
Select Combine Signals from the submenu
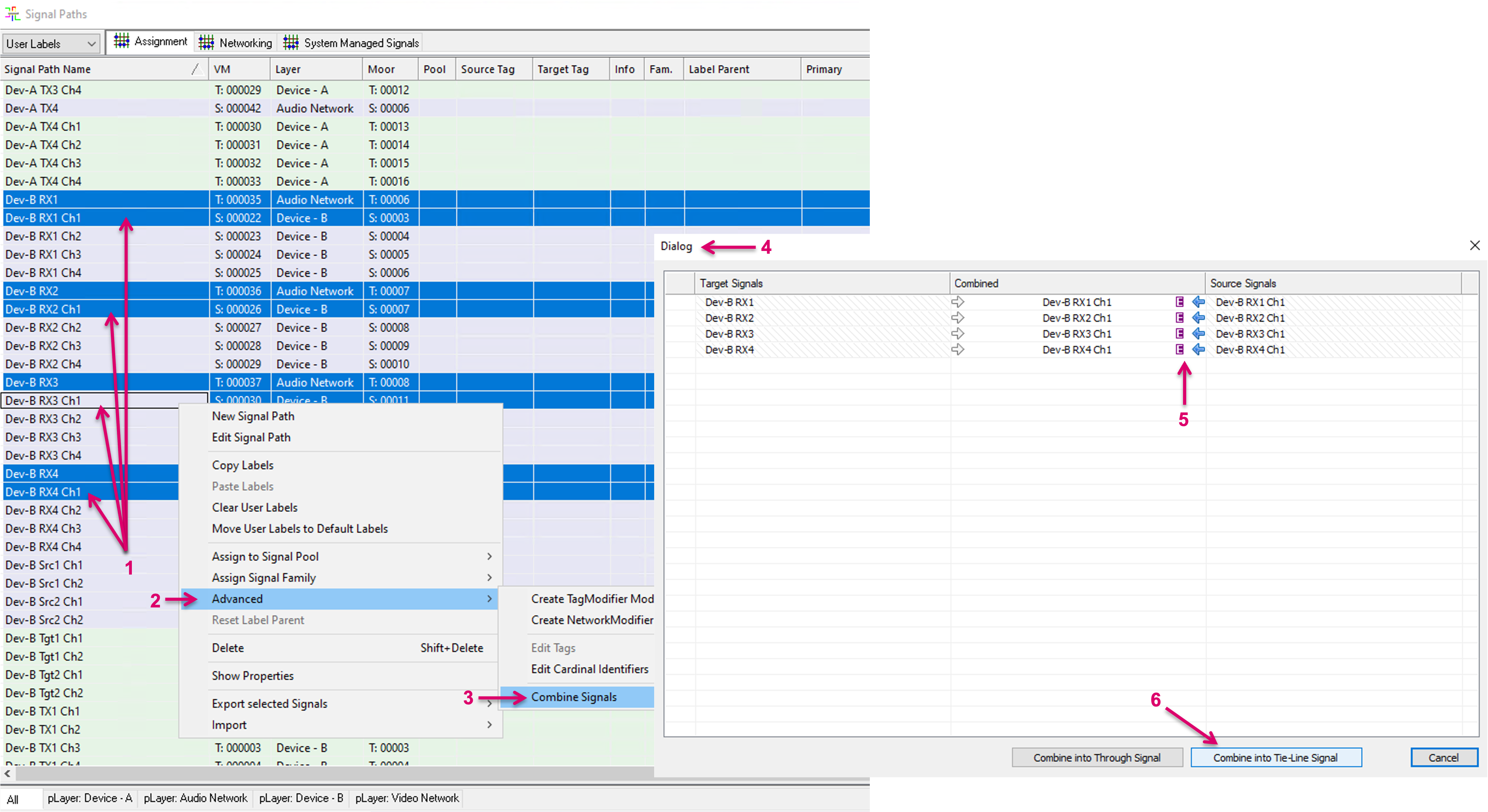[574, 697]
